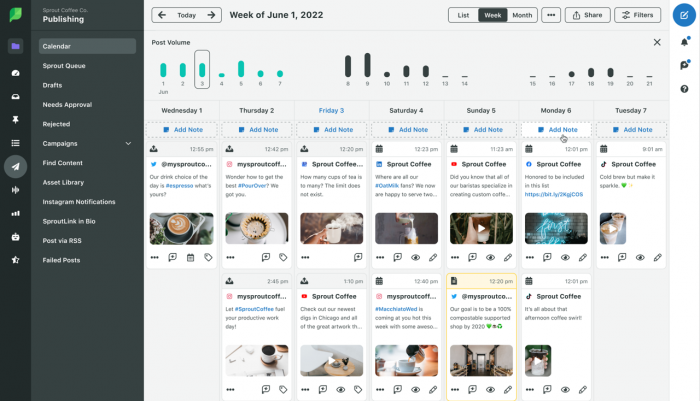Open more menu on the #PourOver post

click(x=230, y=257)
